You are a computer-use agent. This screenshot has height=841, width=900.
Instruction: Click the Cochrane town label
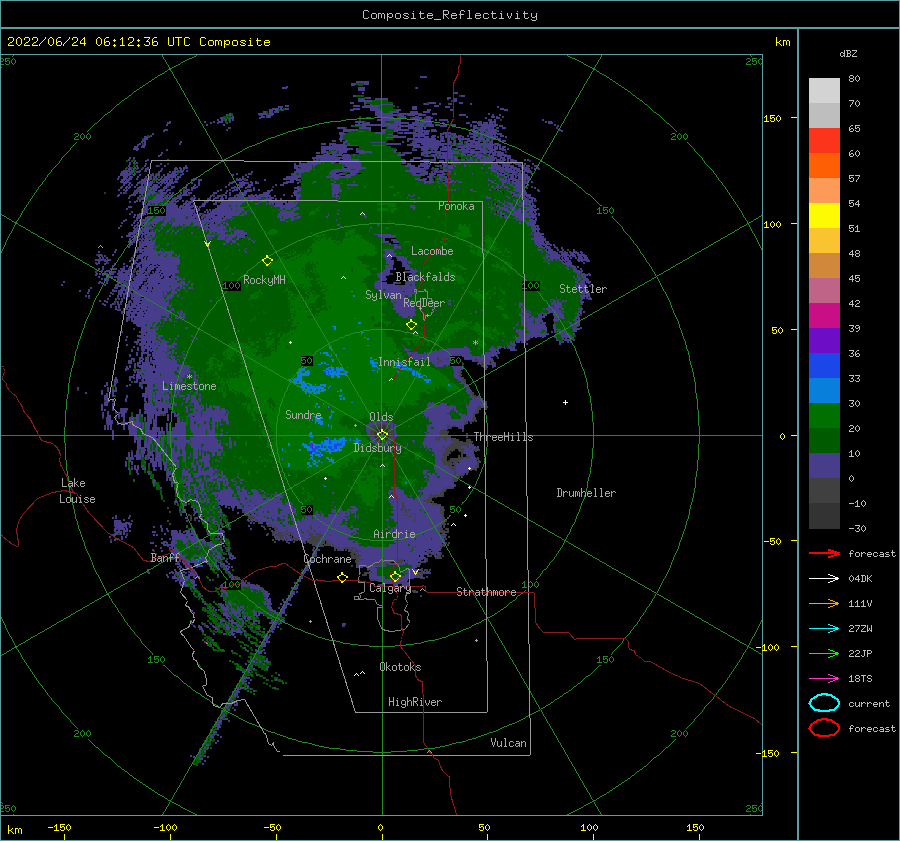click(327, 559)
